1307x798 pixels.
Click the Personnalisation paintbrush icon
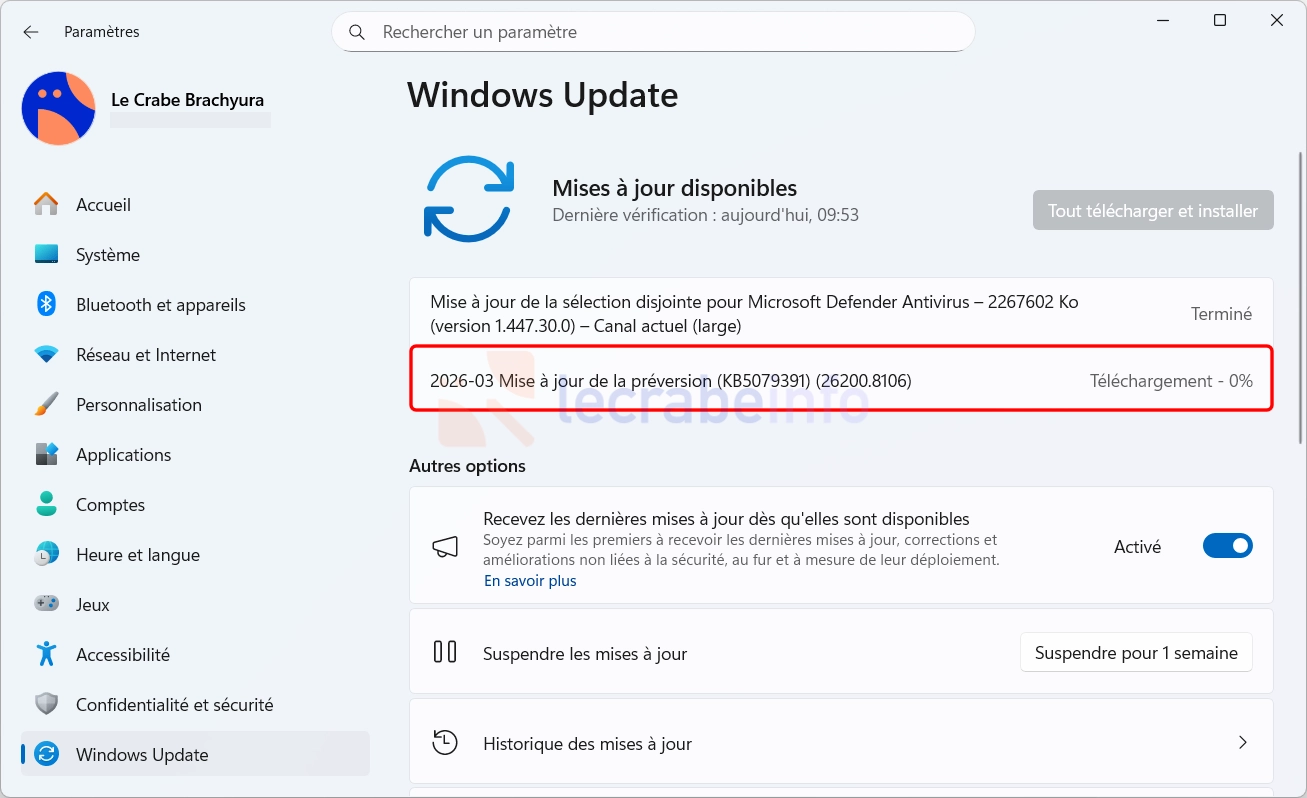pyautogui.click(x=46, y=404)
